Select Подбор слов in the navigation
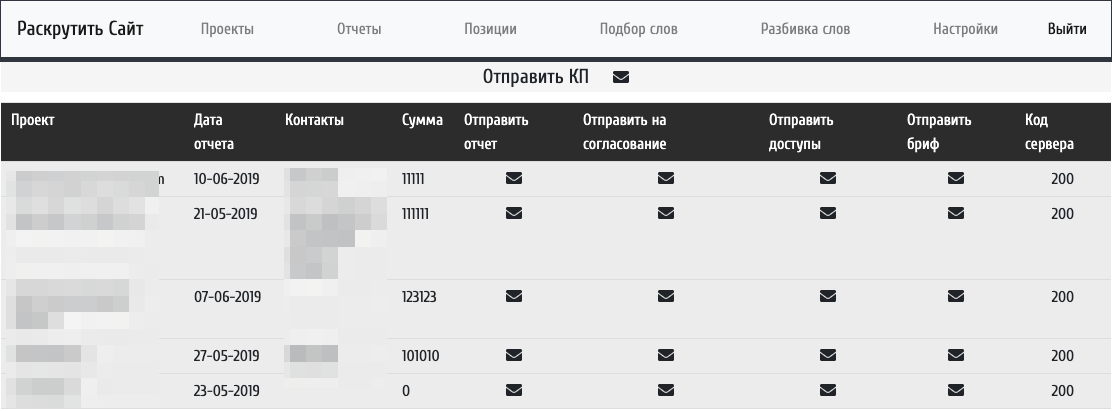Screen dimensions: 1112x411 (x=638, y=29)
